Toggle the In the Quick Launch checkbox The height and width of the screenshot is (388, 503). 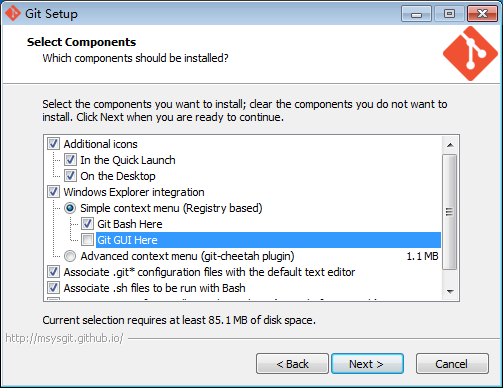(x=70, y=160)
